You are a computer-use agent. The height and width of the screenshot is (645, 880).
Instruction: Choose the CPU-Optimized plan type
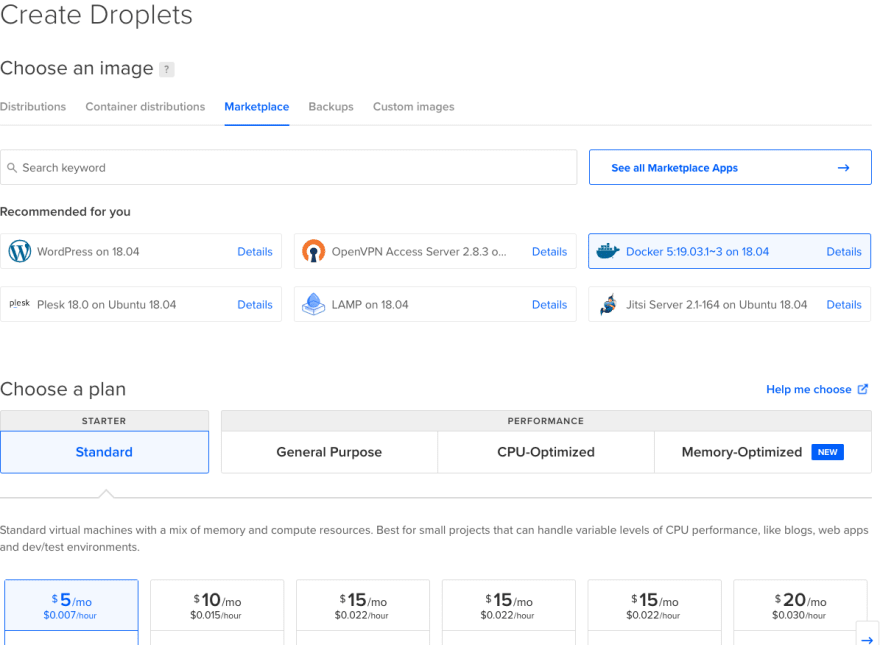click(546, 452)
